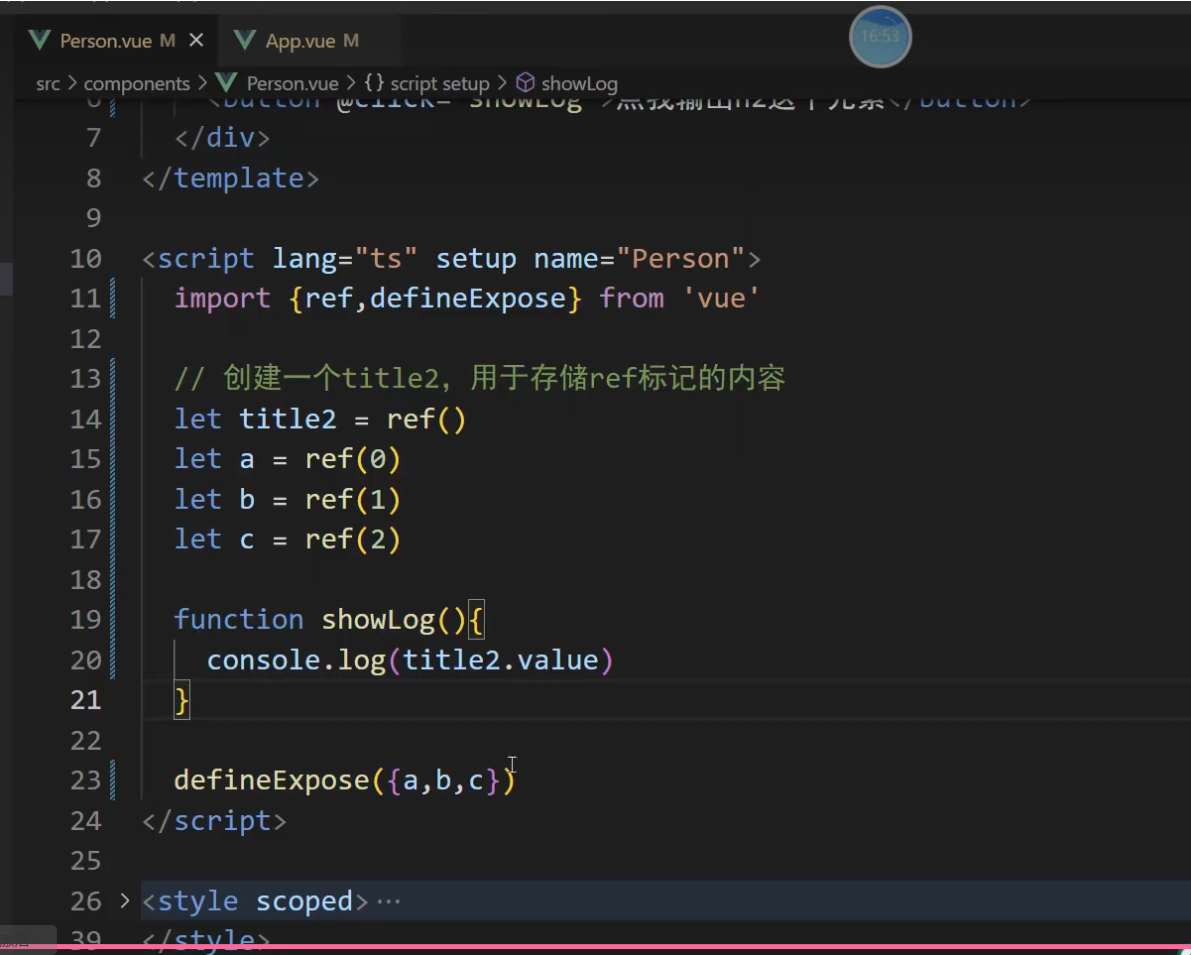1191x955 pixels.
Task: Click the braces icon beside script setup breadcrumb
Action: point(374,83)
